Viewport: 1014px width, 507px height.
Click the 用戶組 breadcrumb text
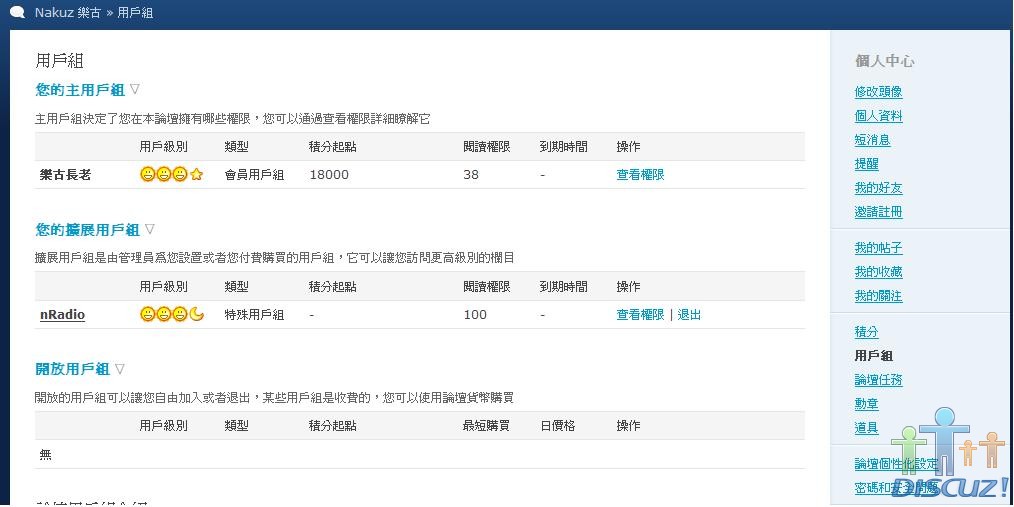[135, 12]
